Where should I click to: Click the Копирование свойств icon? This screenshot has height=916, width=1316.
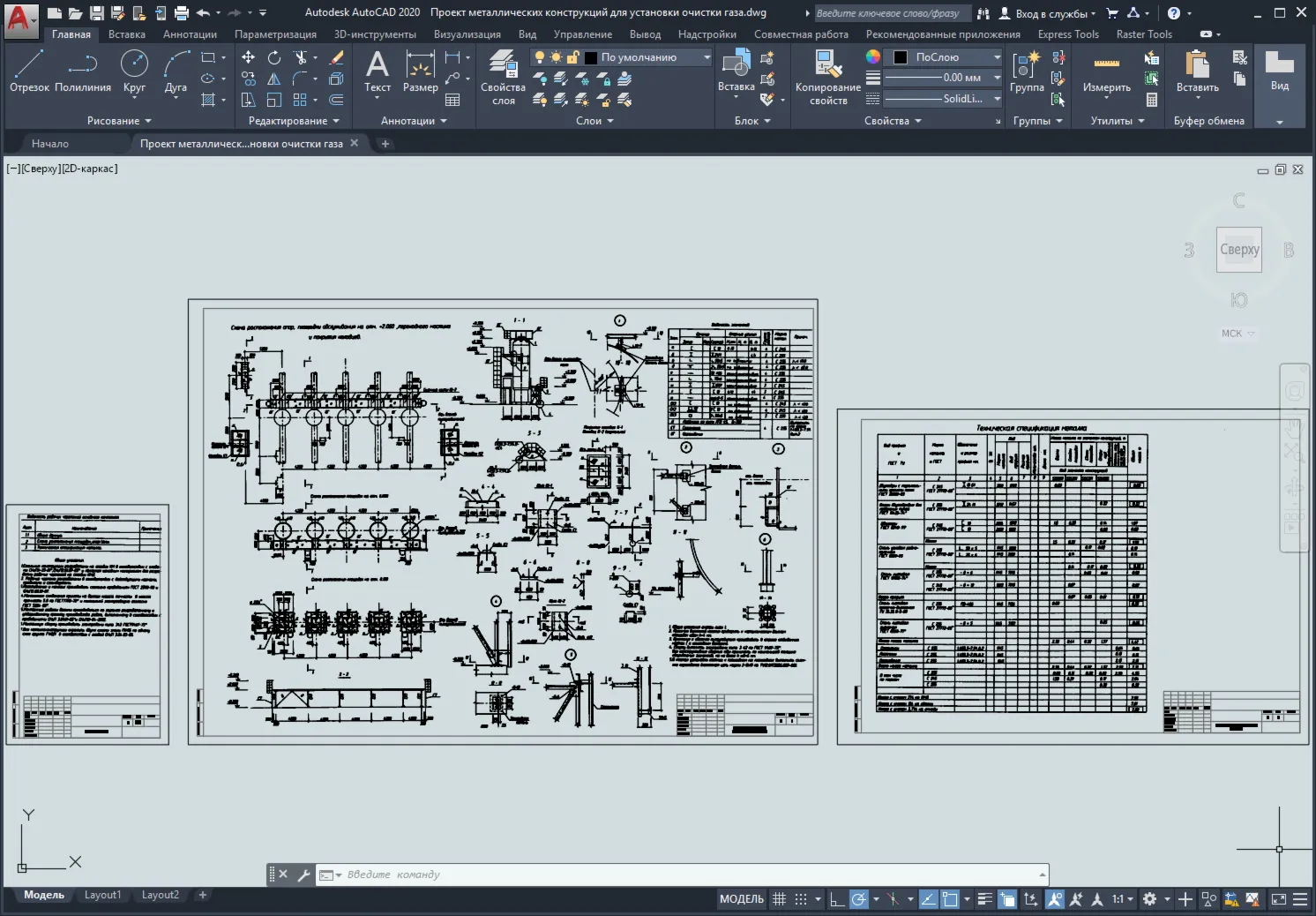827,78
